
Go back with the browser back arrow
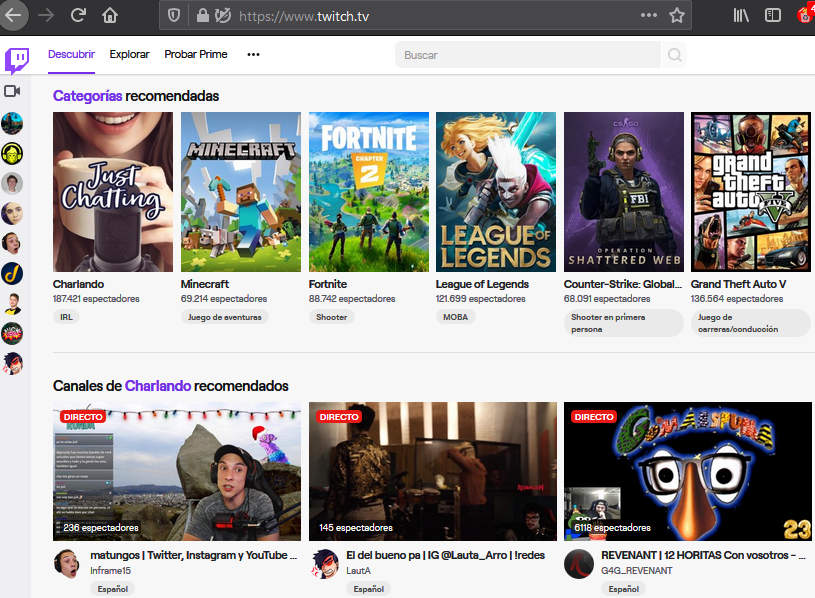(14, 15)
